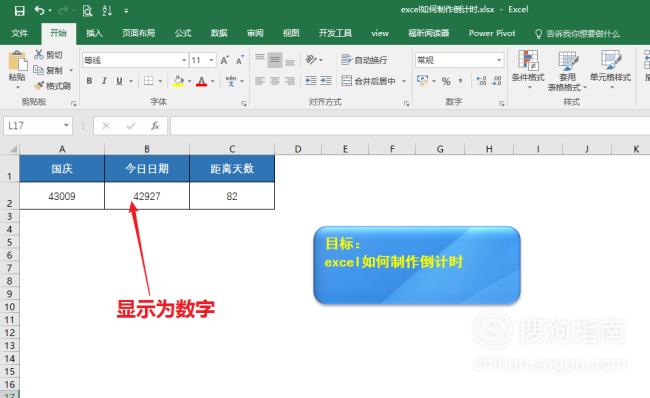Open the Borders dropdown arrow
The image size is (650, 398).
160,81
